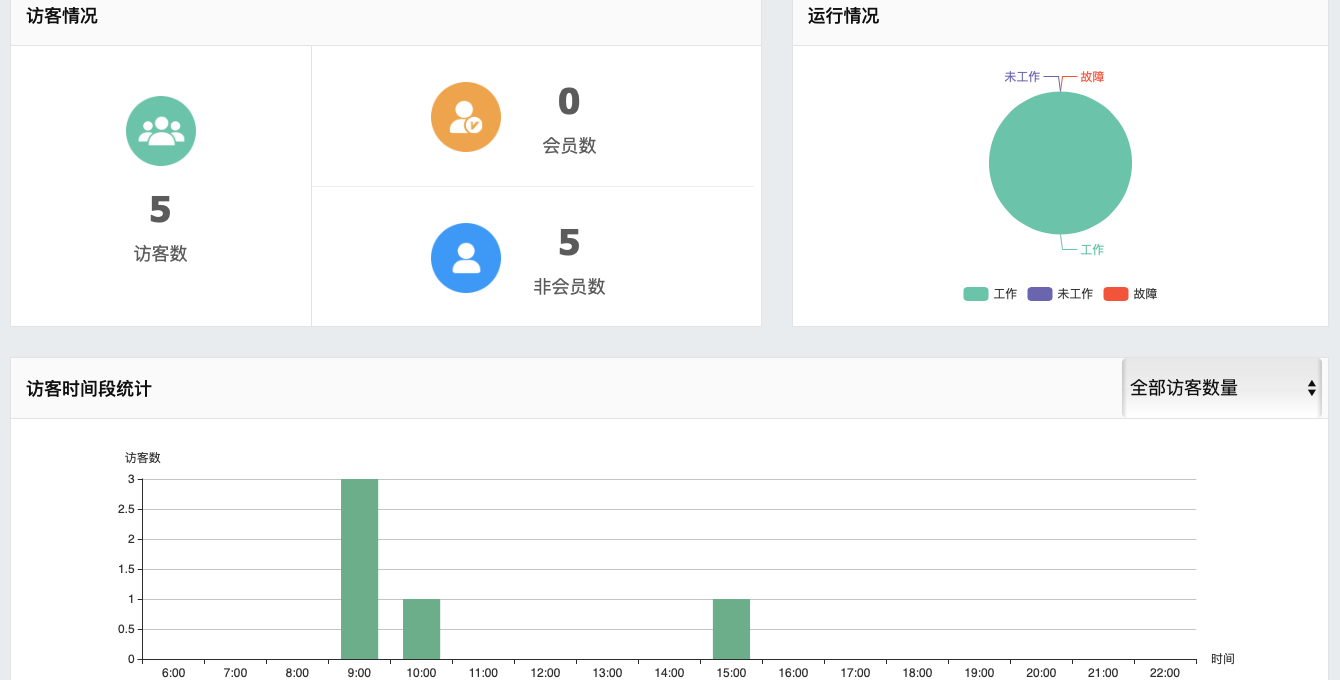Viewport: 1340px width, 680px height.
Task: Click the 时间 axis title
Action: (1223, 659)
